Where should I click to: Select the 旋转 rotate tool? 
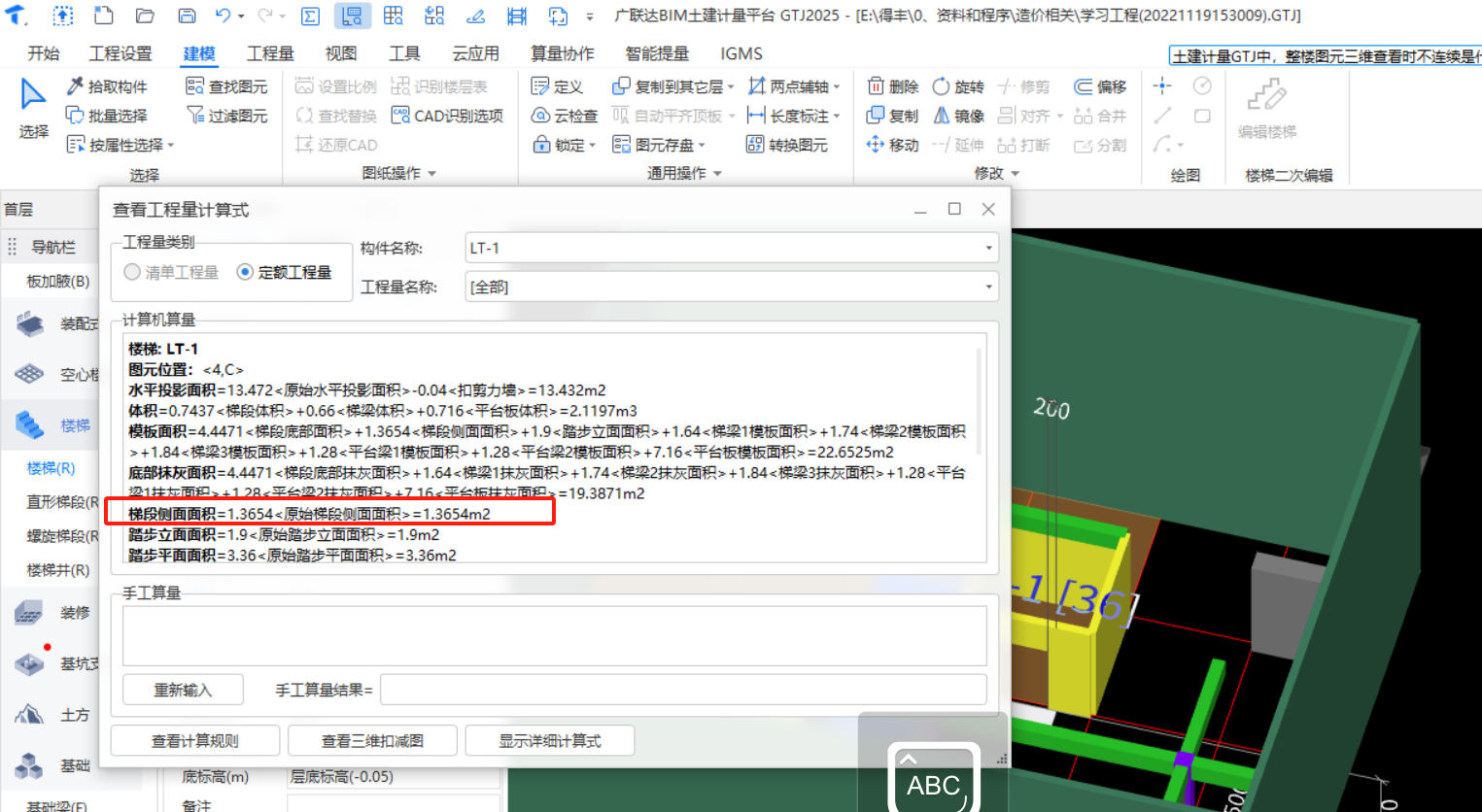pyautogui.click(x=958, y=86)
